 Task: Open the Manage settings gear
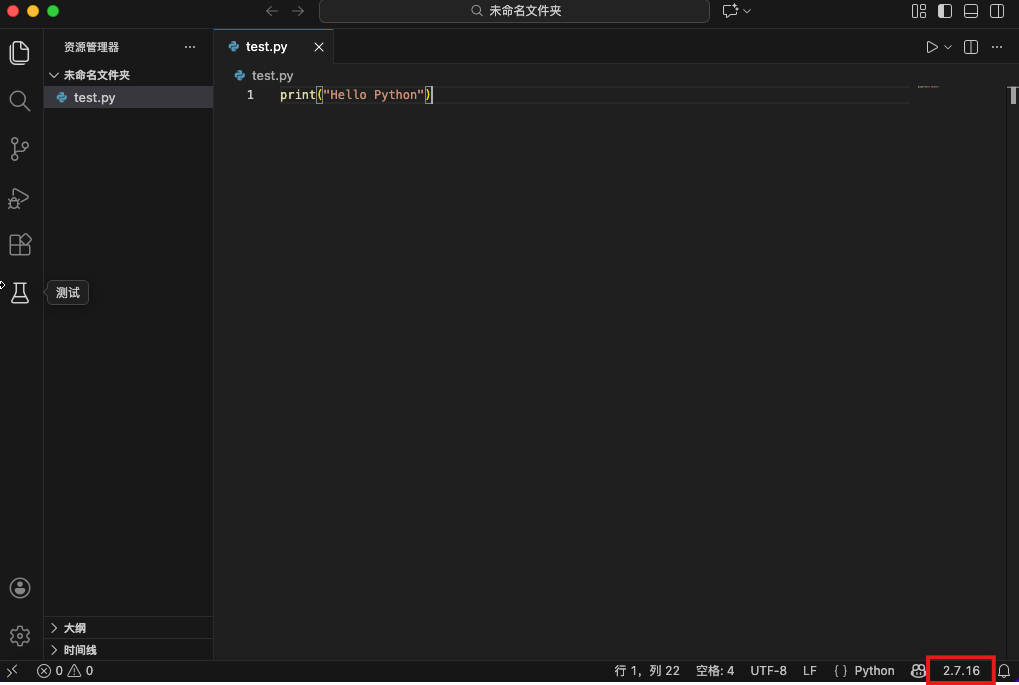19,636
